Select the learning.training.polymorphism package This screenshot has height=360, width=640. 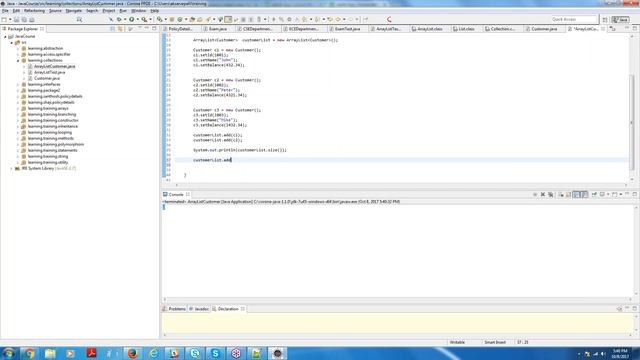(56, 144)
